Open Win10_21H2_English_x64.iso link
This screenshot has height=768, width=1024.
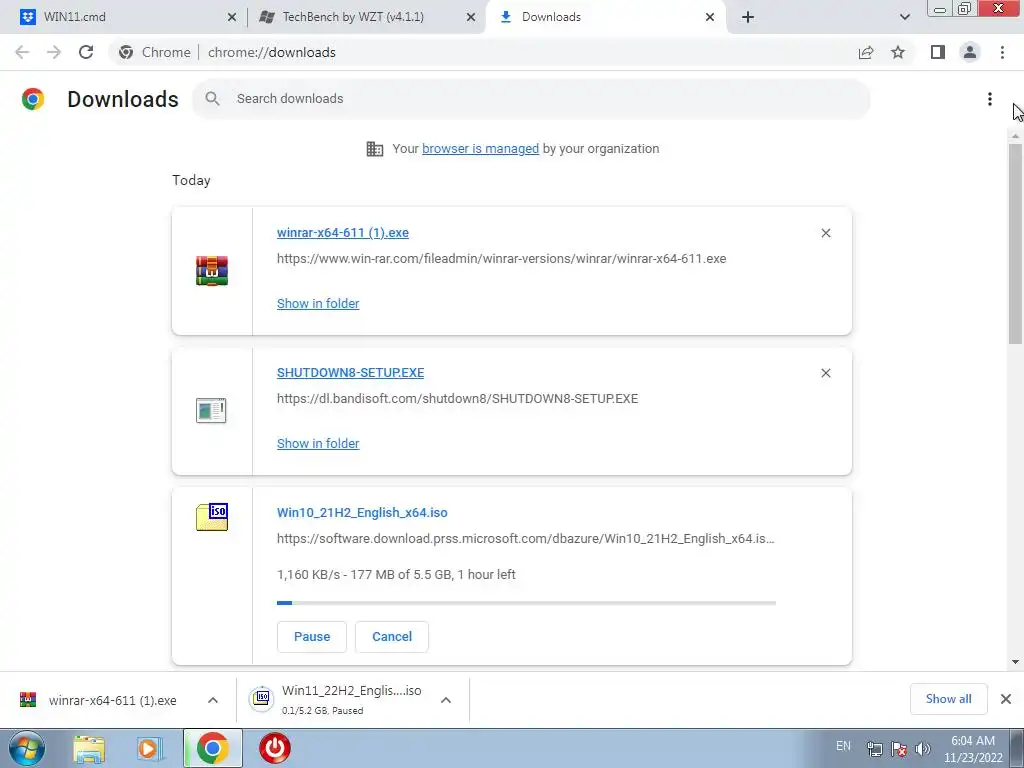click(362, 513)
